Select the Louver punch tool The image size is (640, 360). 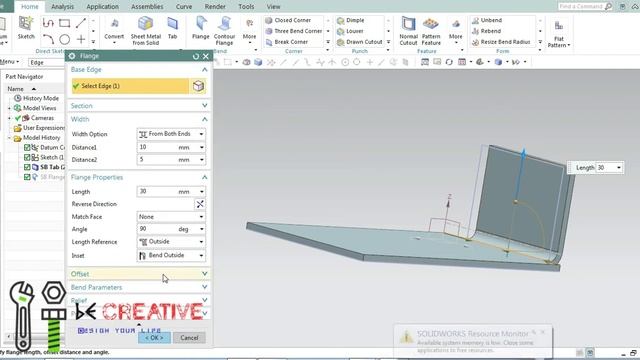tap(350, 31)
